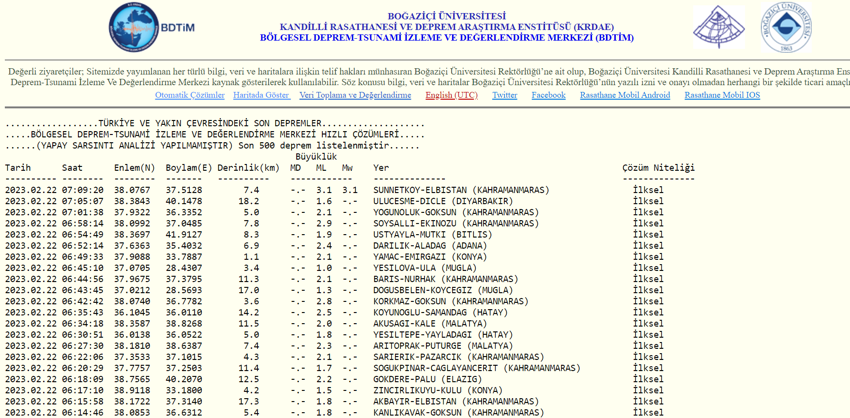Click the BOĞAZİÇİ ÜNİVERSİTESİ title text
This screenshot has width=850, height=418.
pos(447,16)
